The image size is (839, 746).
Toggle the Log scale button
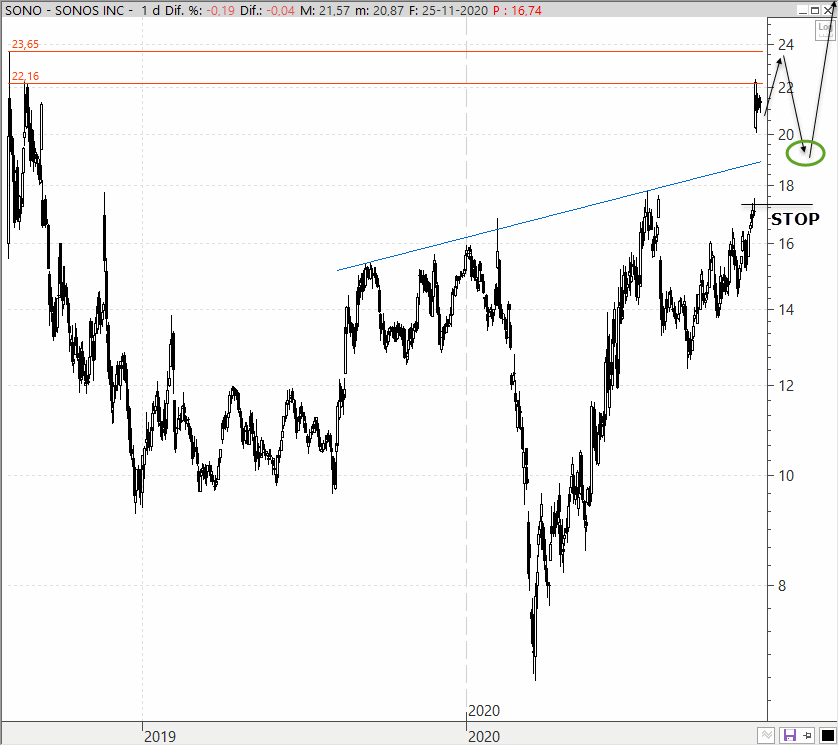825,30
